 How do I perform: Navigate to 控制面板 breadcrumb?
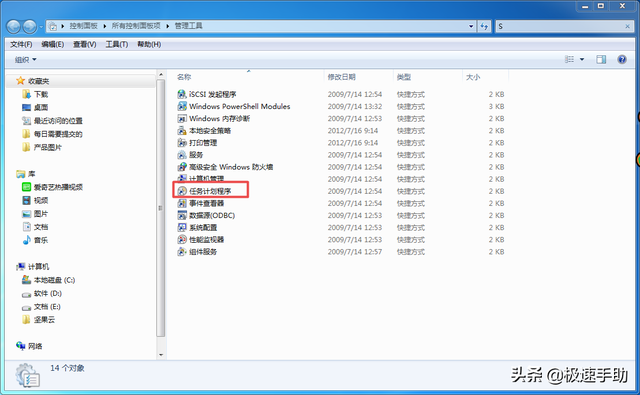(x=83, y=26)
